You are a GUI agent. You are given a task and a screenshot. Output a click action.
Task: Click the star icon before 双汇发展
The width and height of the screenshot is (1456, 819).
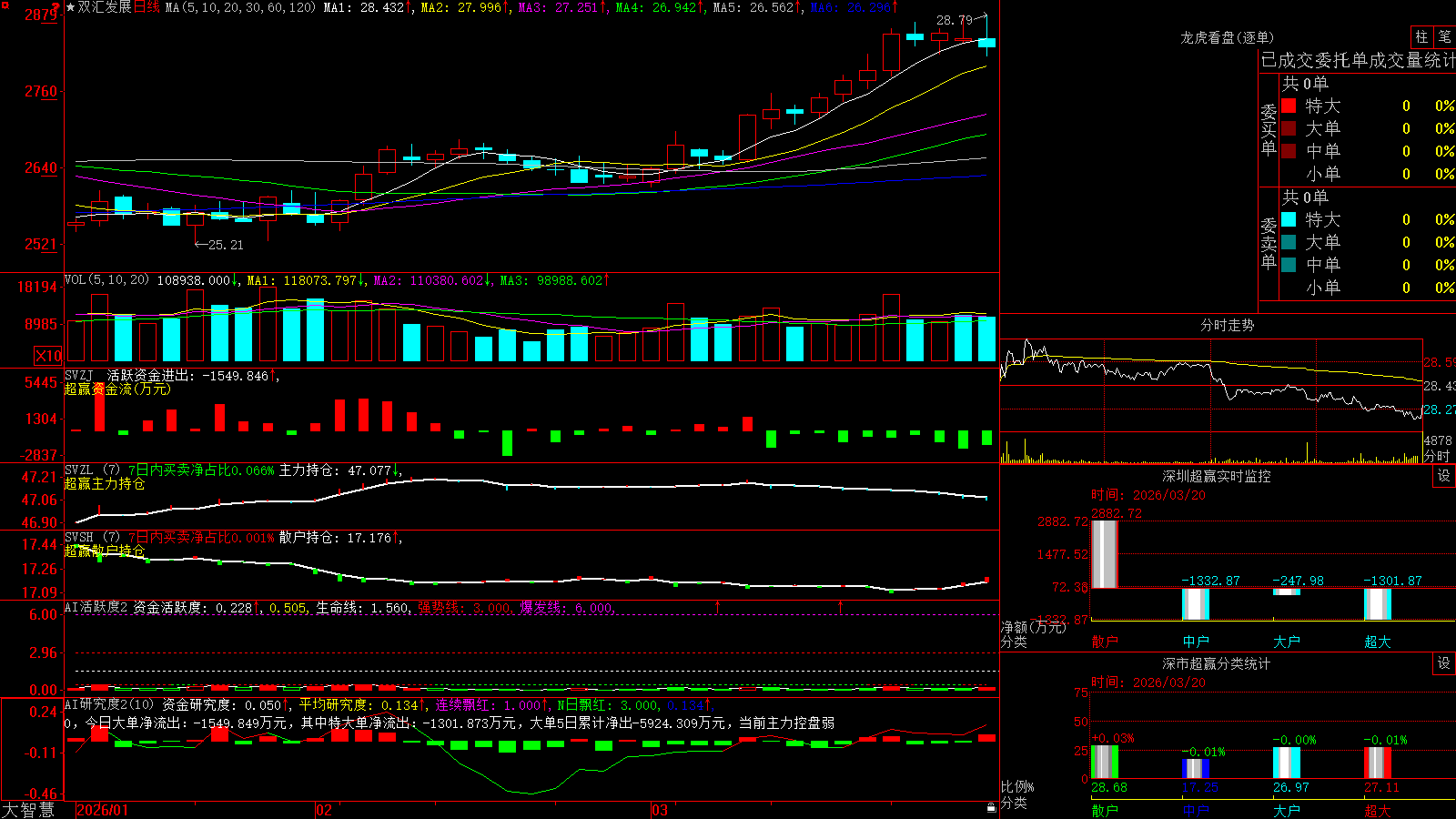(70, 7)
